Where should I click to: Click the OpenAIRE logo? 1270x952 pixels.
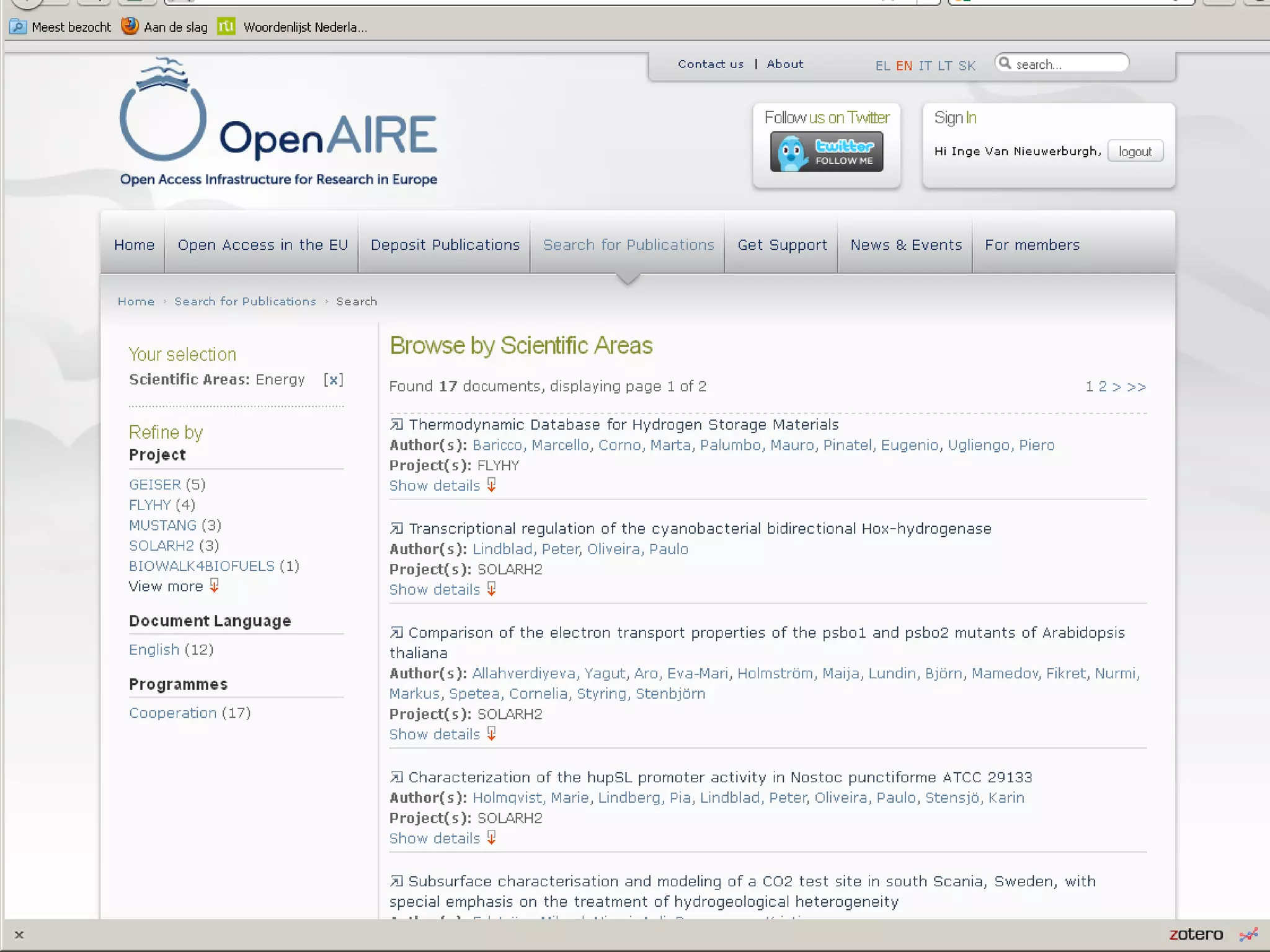coord(278,121)
